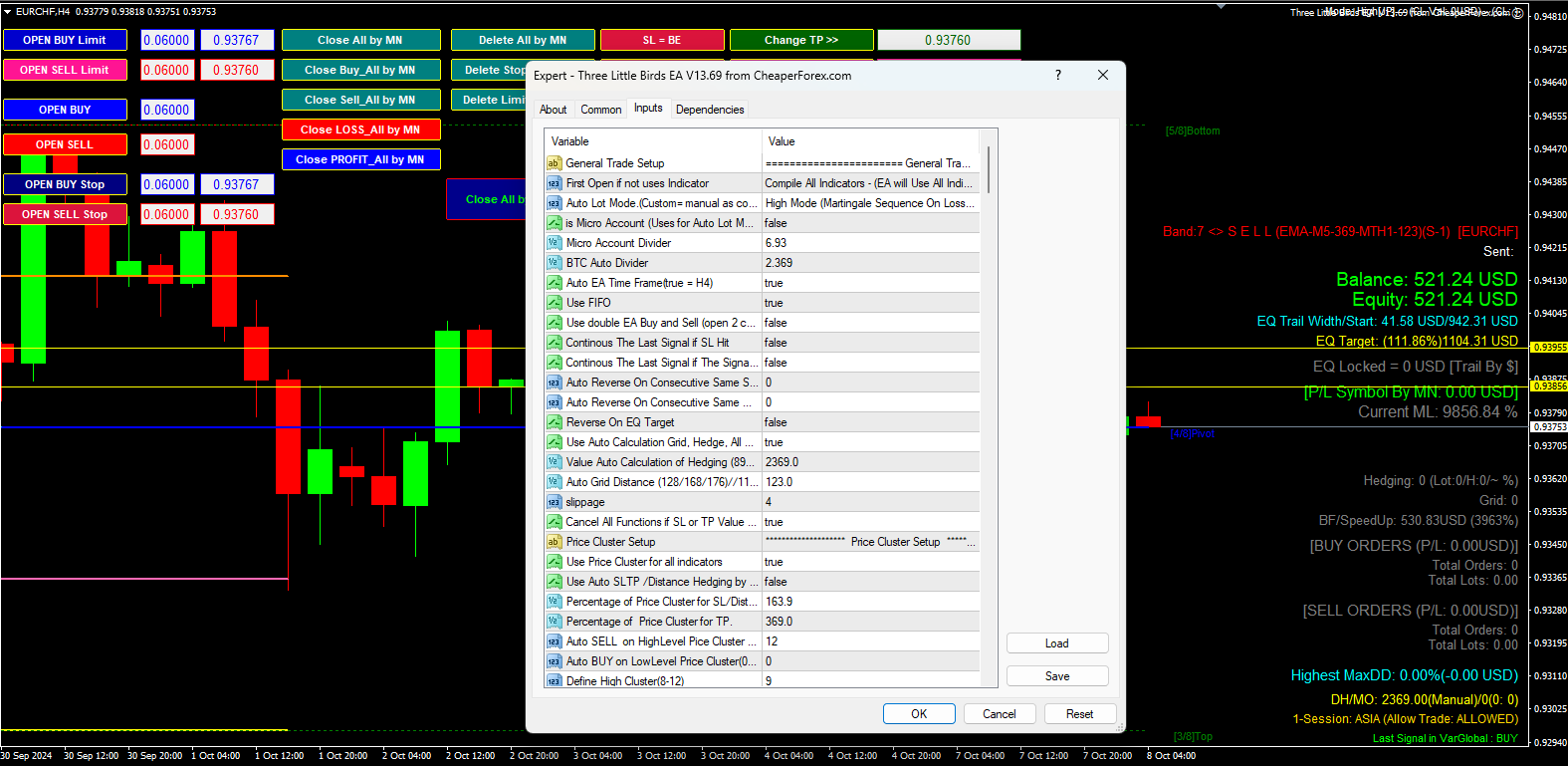The image size is (1568, 766).
Task: Click Close Buy_All by MN button
Action: coord(360,70)
